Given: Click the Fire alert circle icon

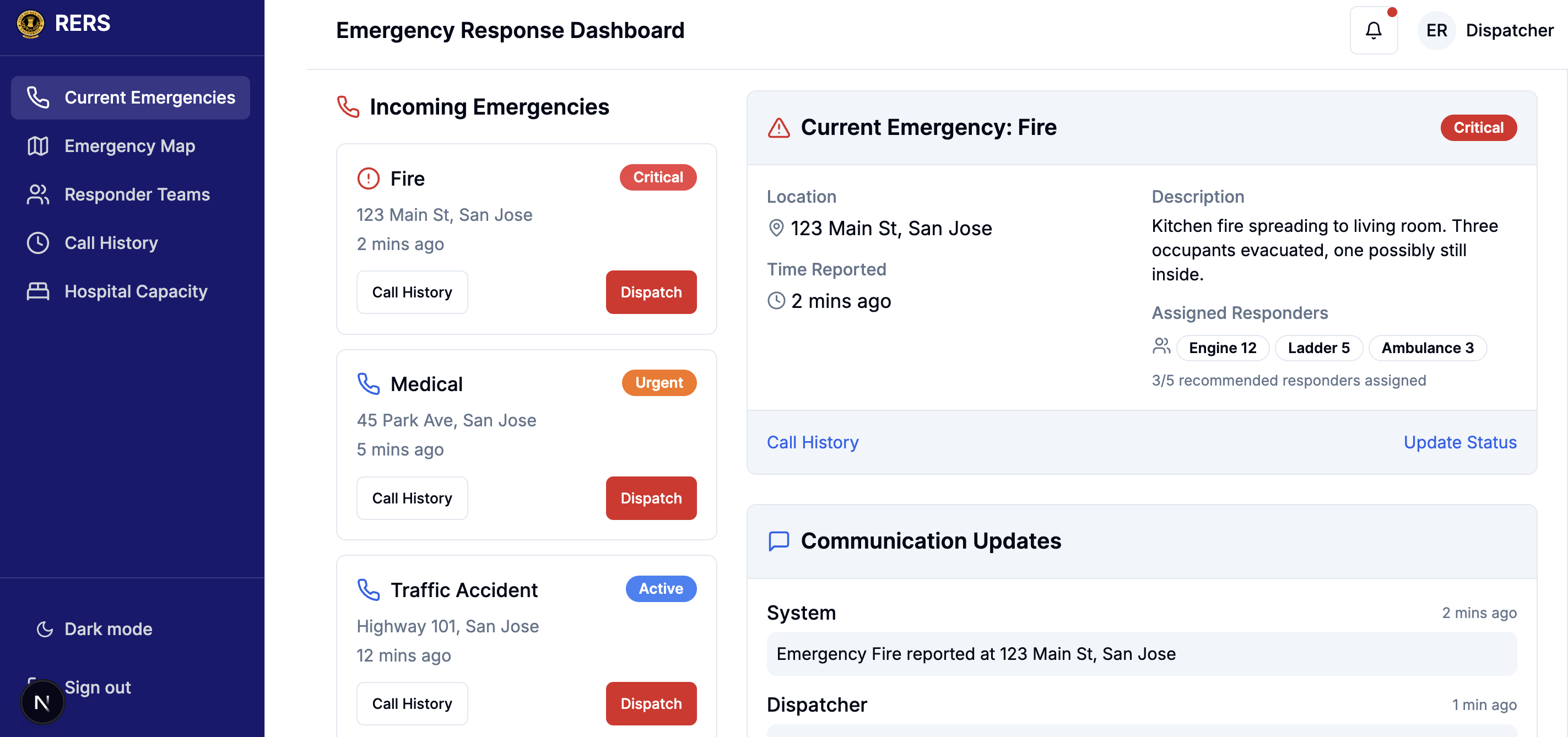Looking at the screenshot, I should pyautogui.click(x=368, y=178).
